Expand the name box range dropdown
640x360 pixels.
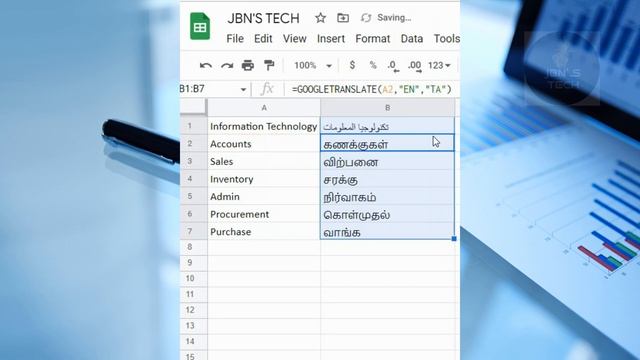point(243,89)
